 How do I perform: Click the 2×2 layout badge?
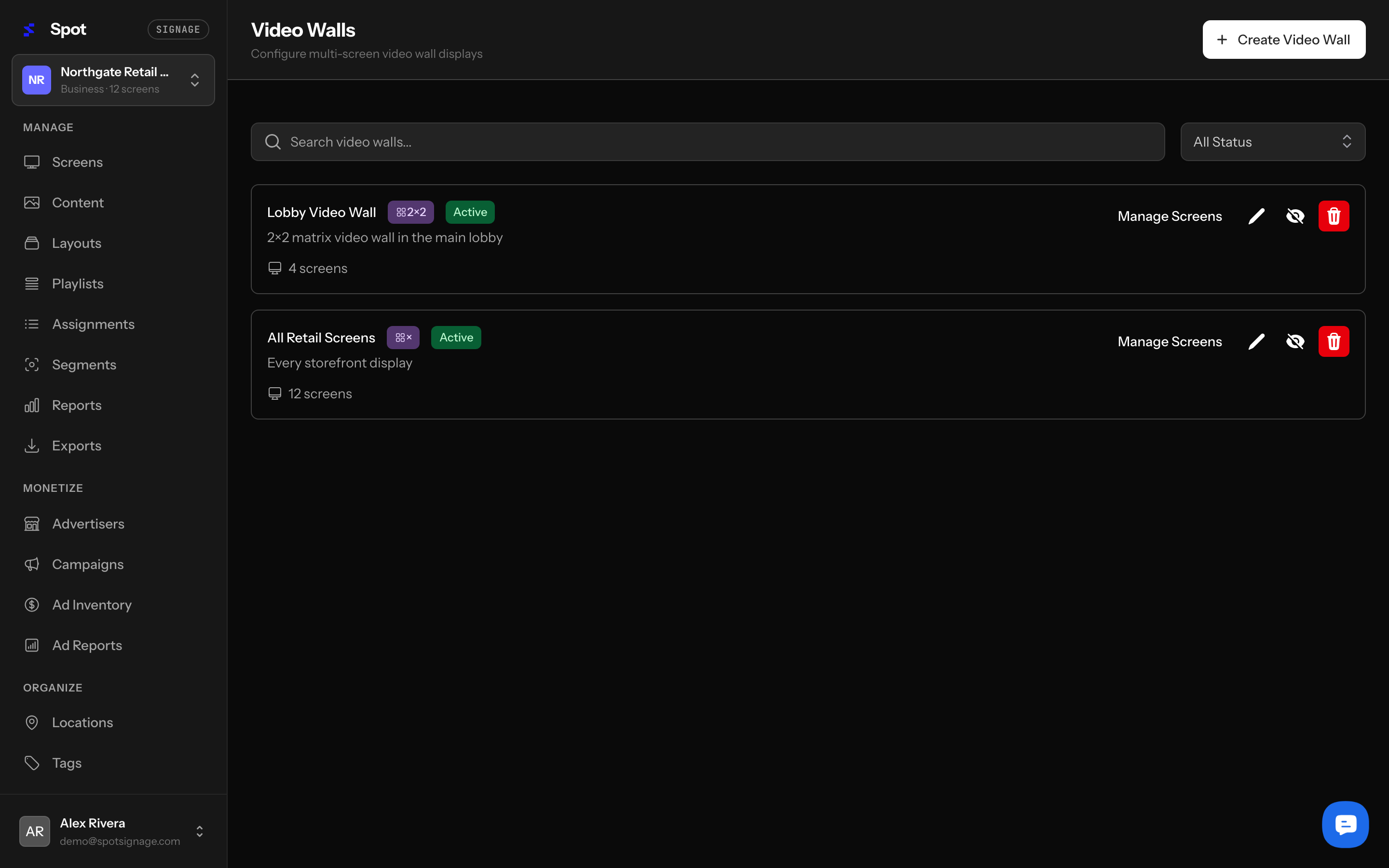[411, 212]
